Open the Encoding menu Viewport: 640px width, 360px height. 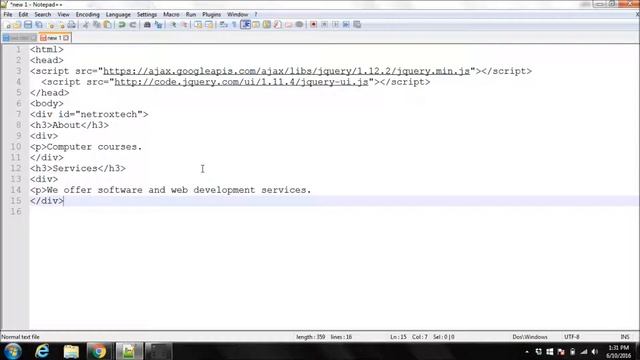87,14
